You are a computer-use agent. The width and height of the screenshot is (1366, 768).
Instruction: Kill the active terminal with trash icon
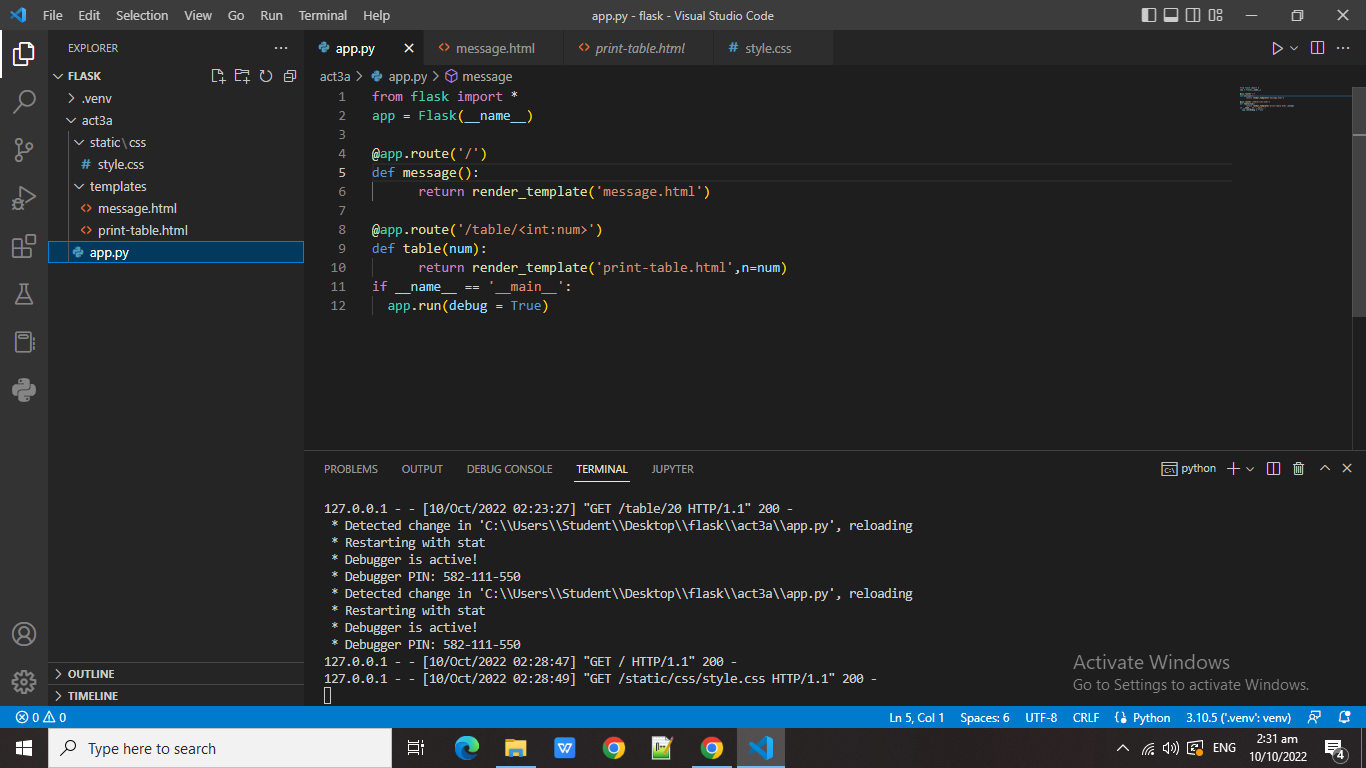[x=1299, y=468]
